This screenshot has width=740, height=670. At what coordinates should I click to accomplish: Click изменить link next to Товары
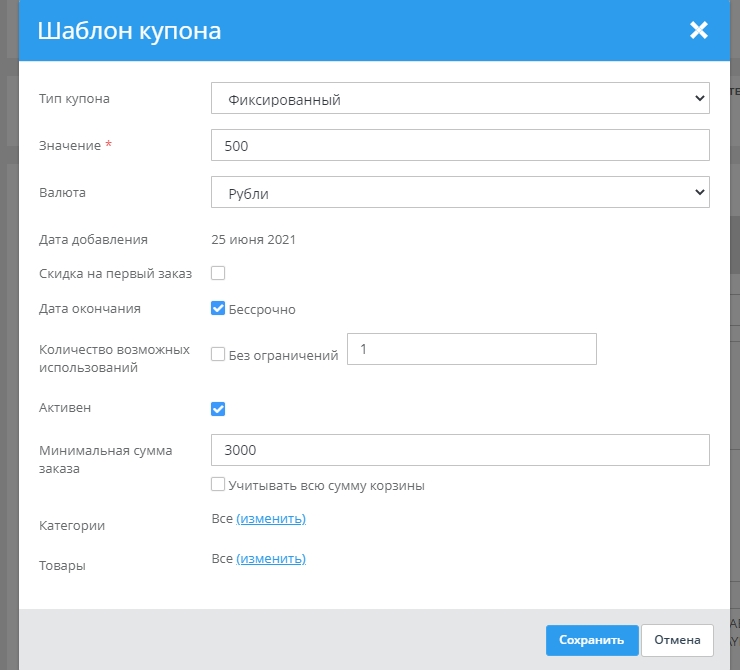(x=271, y=559)
